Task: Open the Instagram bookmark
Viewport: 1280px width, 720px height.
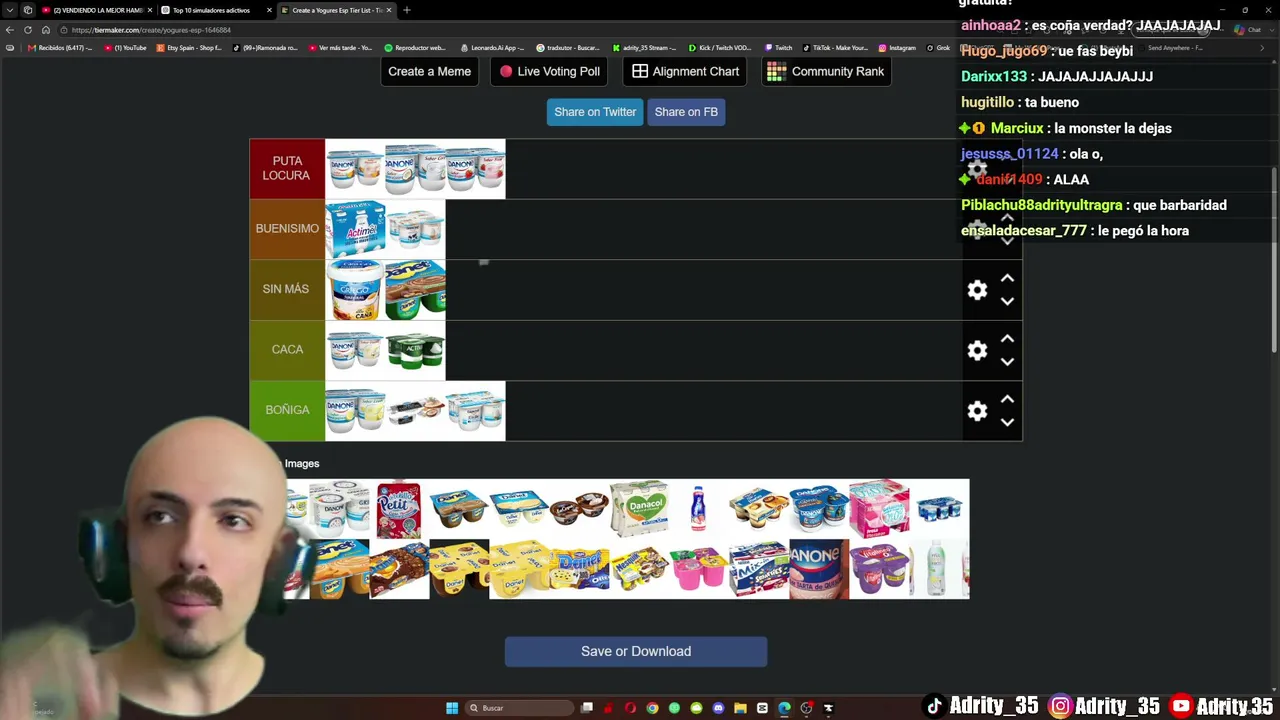Action: pyautogui.click(x=897, y=48)
